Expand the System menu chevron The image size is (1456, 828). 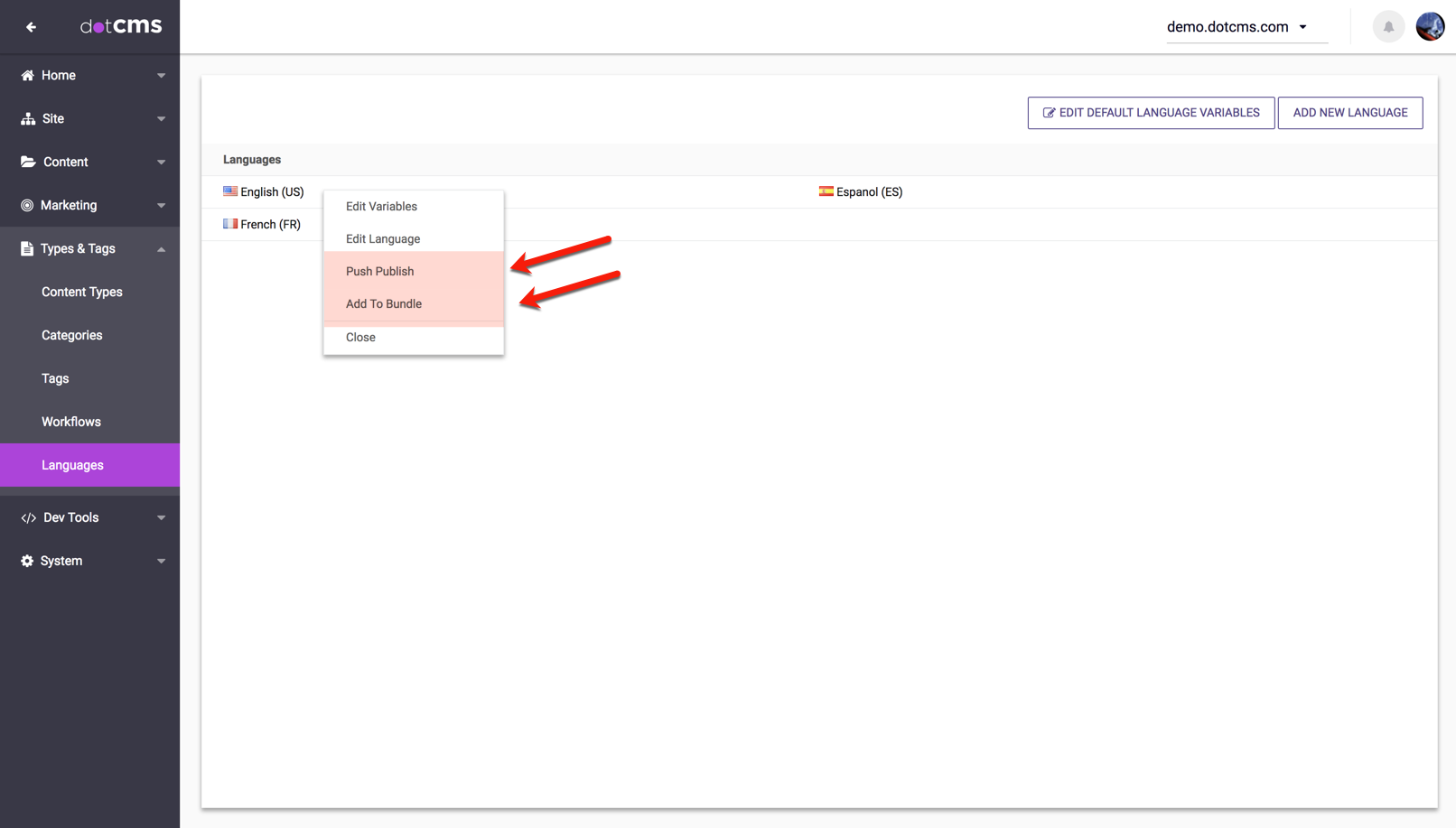[161, 562]
